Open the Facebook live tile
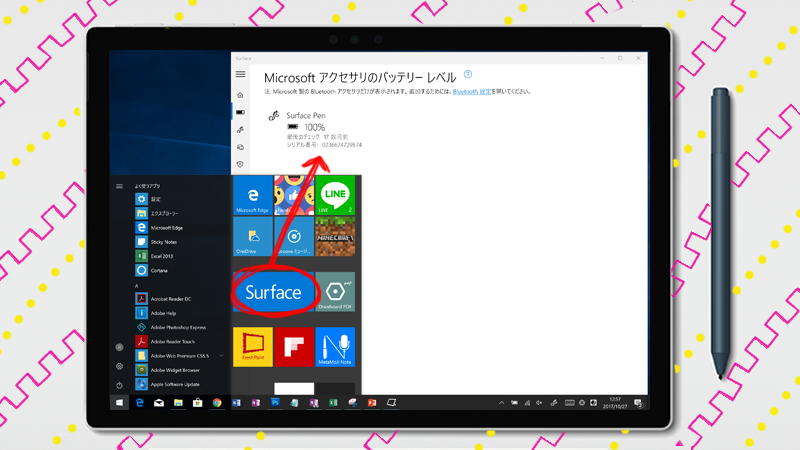Viewport: 800px width, 450px height. tap(294, 195)
